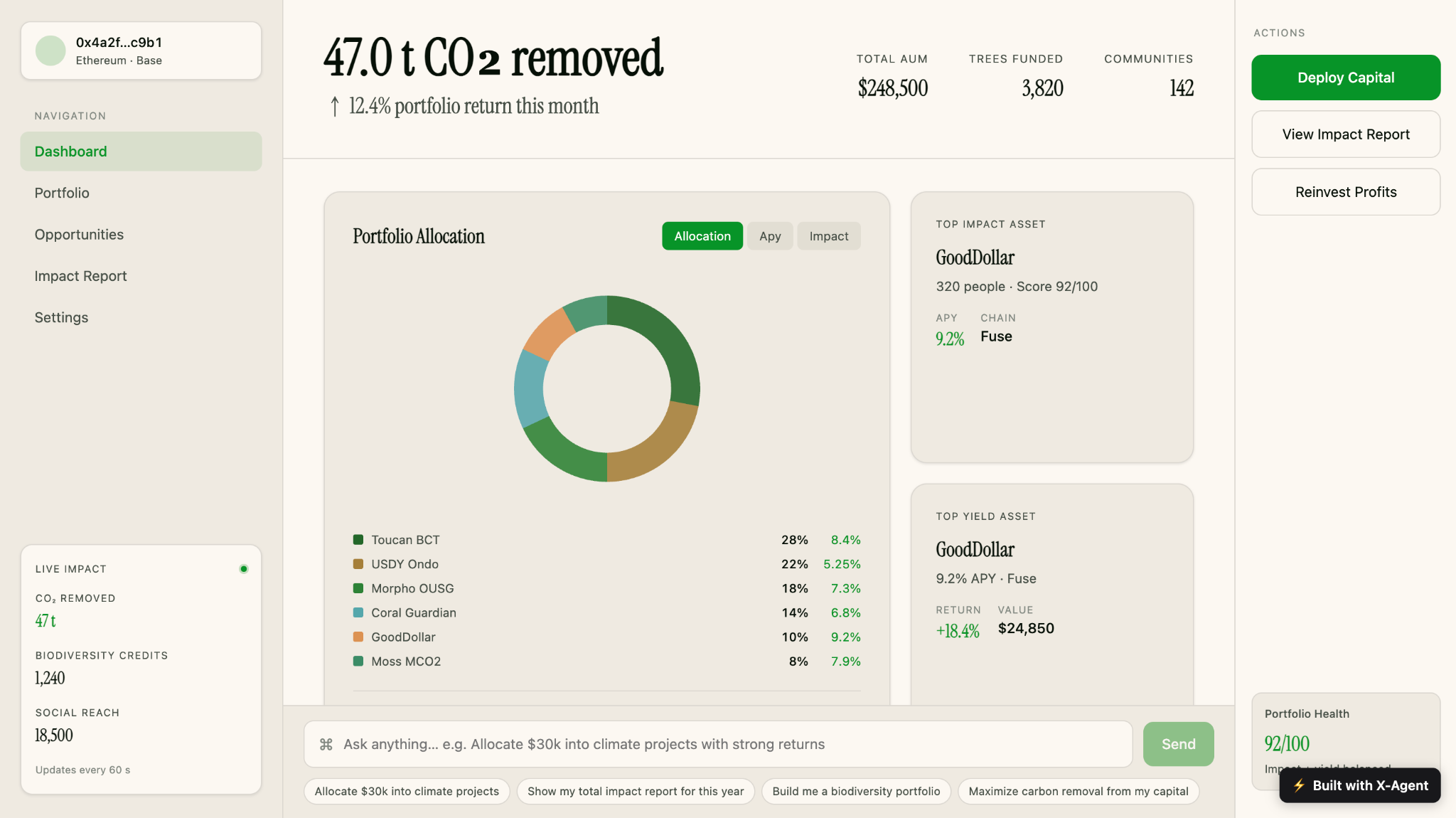This screenshot has height=818, width=1456.
Task: Click 'Allocate $30k into climate projects' chip
Action: click(x=407, y=791)
